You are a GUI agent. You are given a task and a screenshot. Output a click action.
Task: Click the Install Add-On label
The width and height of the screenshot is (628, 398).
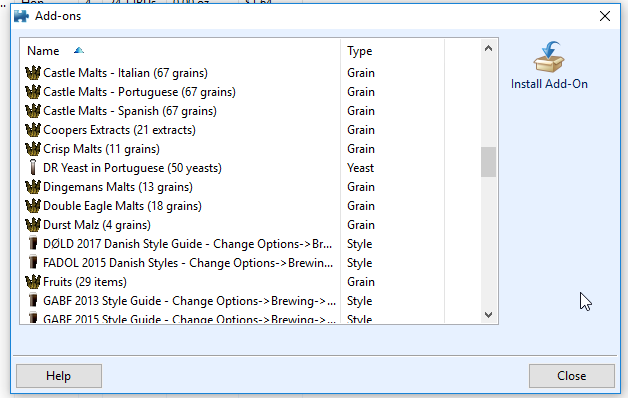click(x=549, y=84)
